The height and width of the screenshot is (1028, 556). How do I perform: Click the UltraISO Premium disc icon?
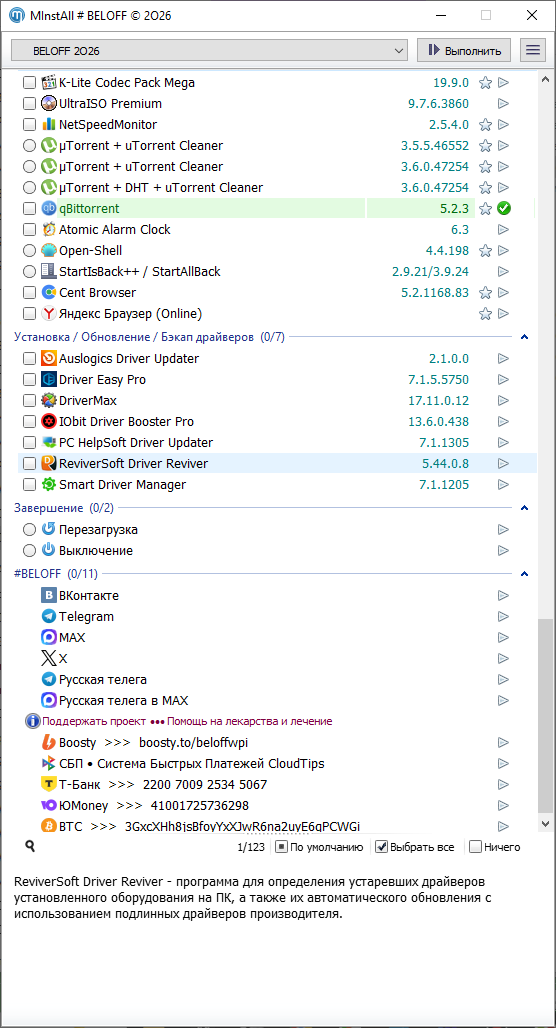[49, 104]
